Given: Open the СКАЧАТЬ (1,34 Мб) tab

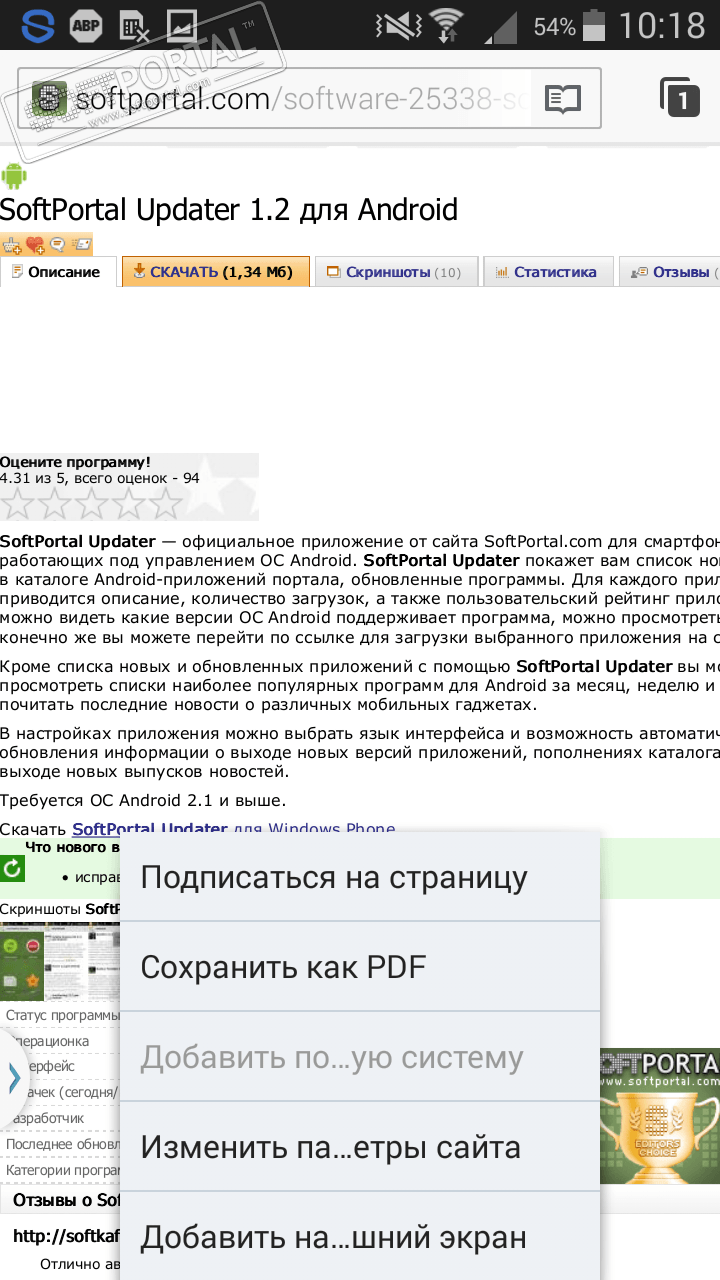Looking at the screenshot, I should 215,272.
